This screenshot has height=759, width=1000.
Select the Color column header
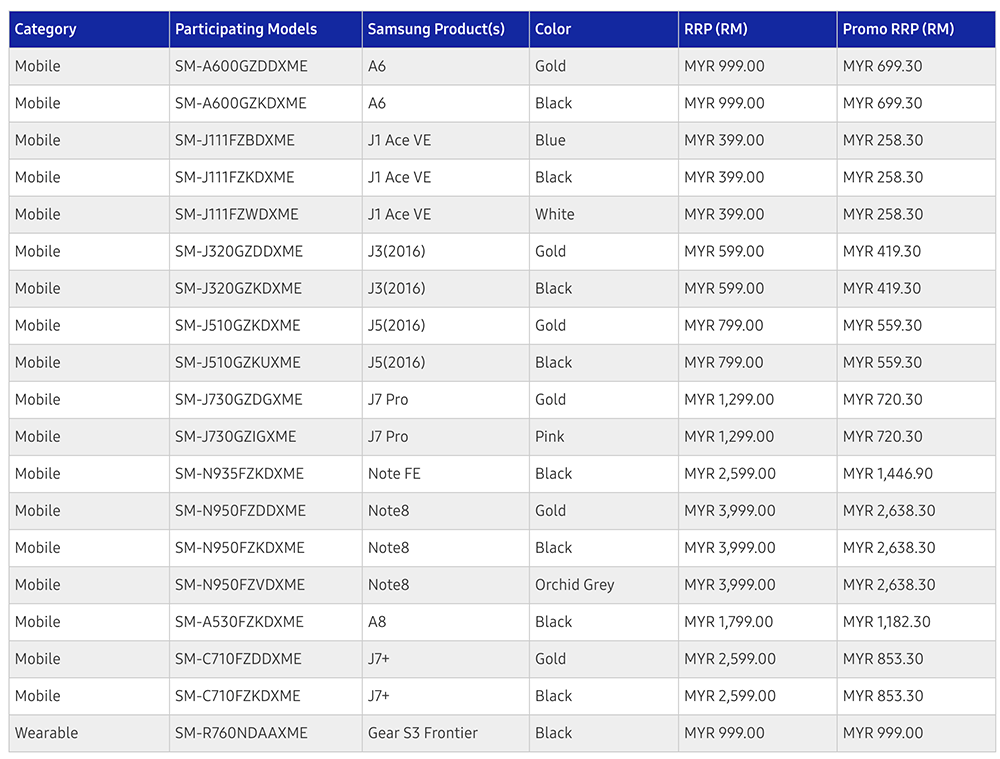553,29
